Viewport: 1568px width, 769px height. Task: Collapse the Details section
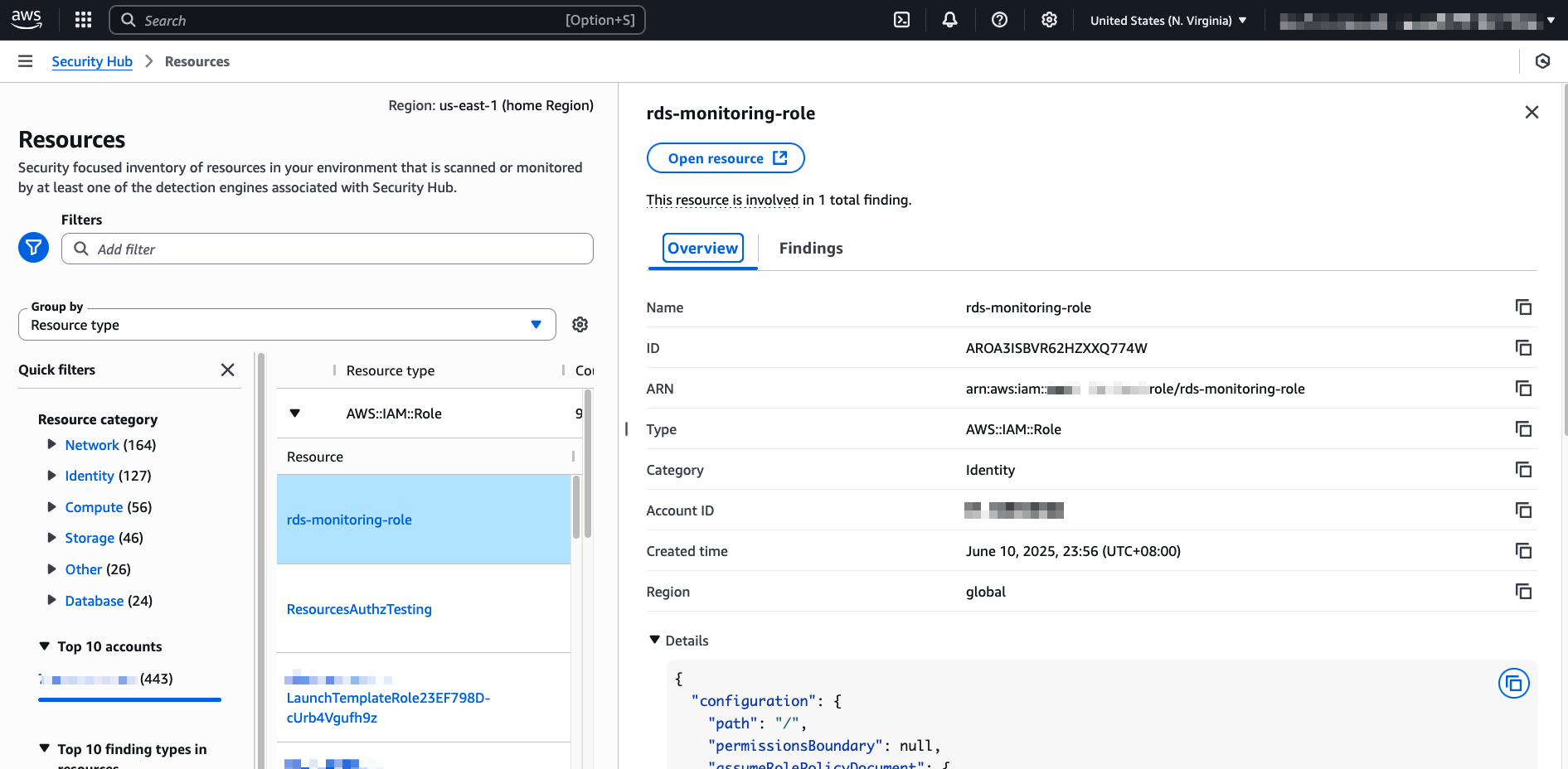[x=655, y=640]
